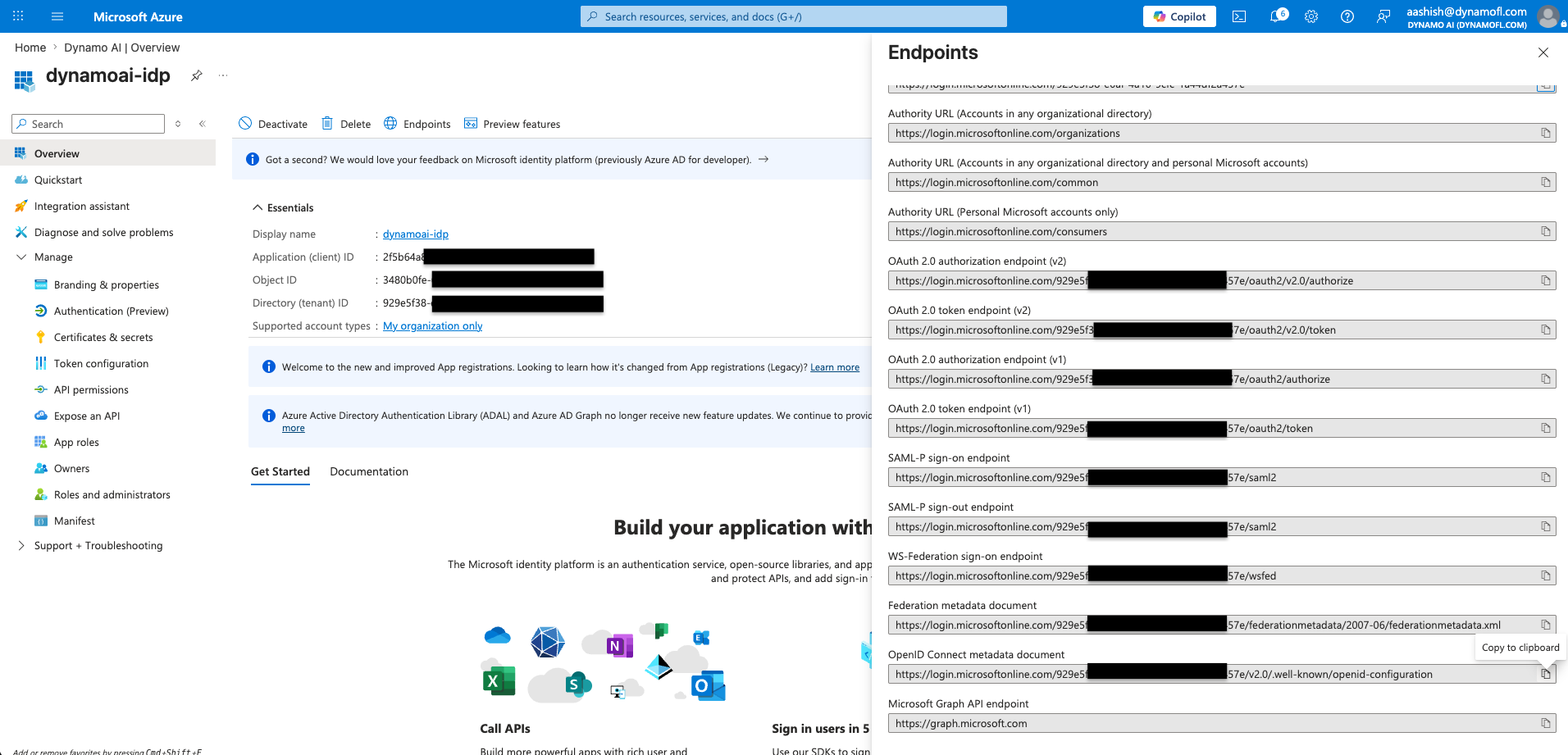Pin dynamoai-idp to favorites

(x=197, y=75)
